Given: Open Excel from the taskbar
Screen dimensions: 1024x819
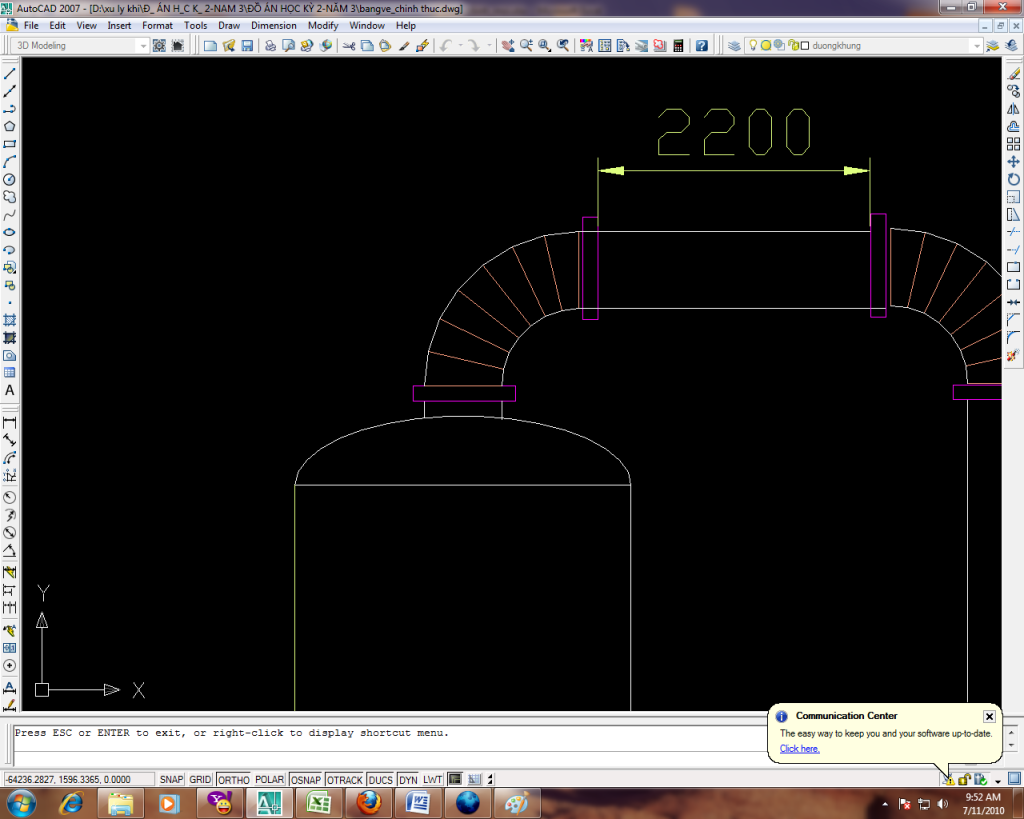Looking at the screenshot, I should pos(318,803).
